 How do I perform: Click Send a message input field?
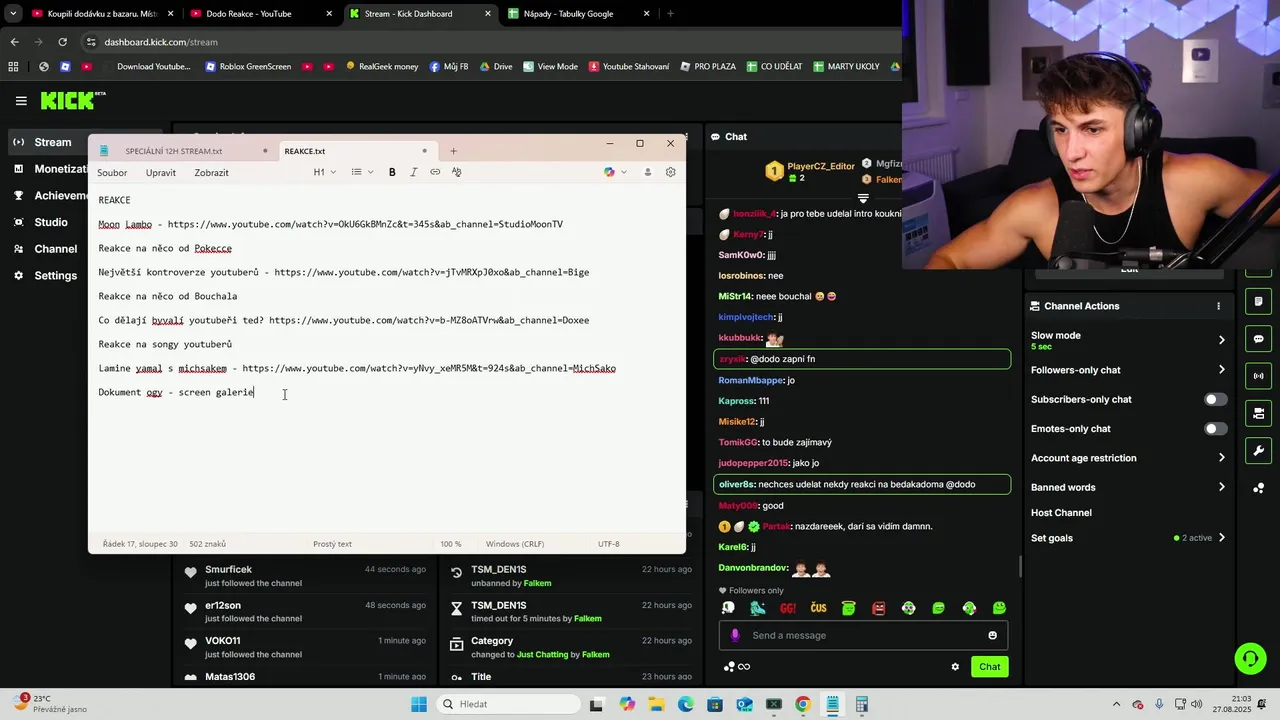(862, 635)
